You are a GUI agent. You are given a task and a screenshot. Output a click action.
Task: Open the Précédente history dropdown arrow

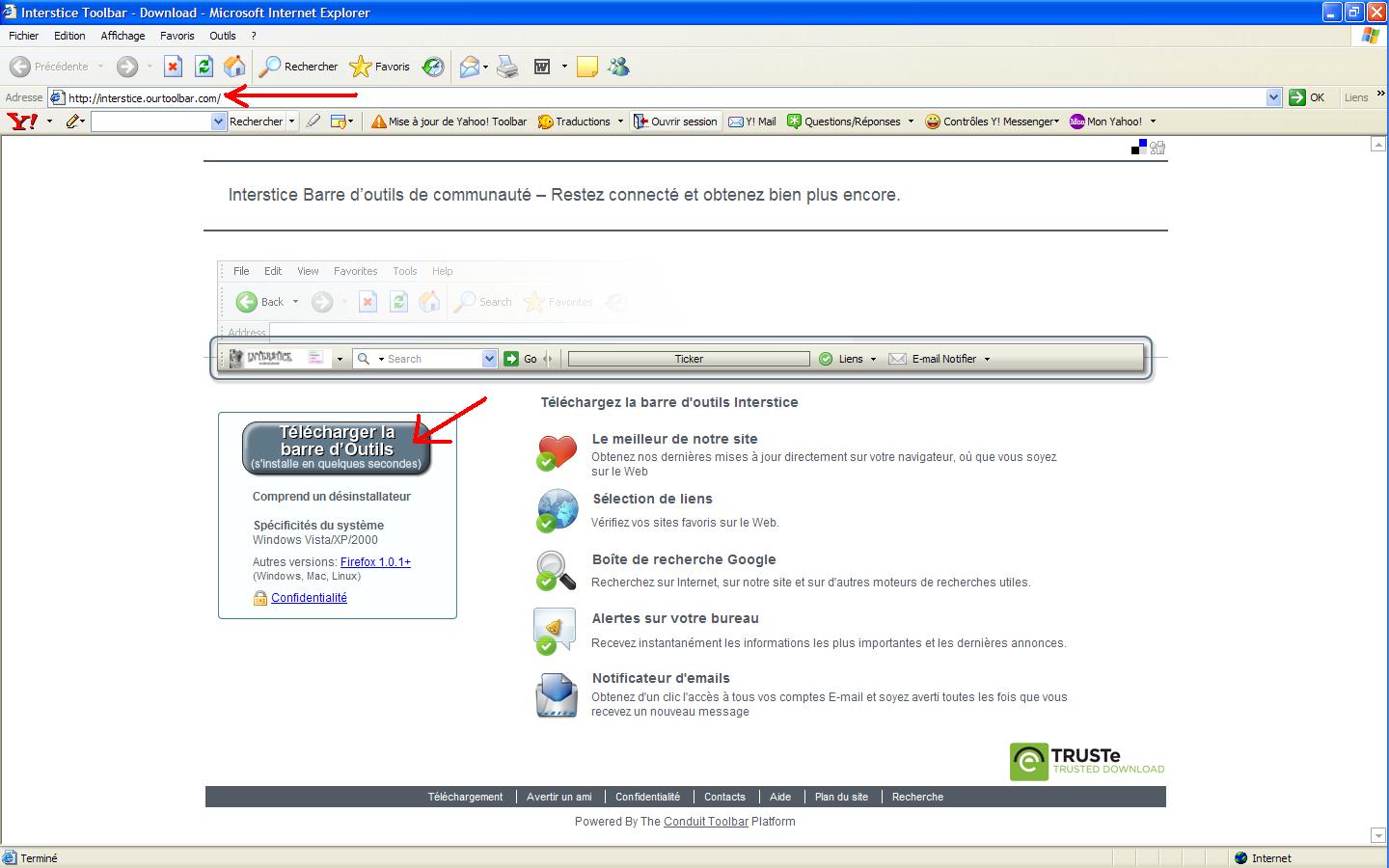coord(101,67)
